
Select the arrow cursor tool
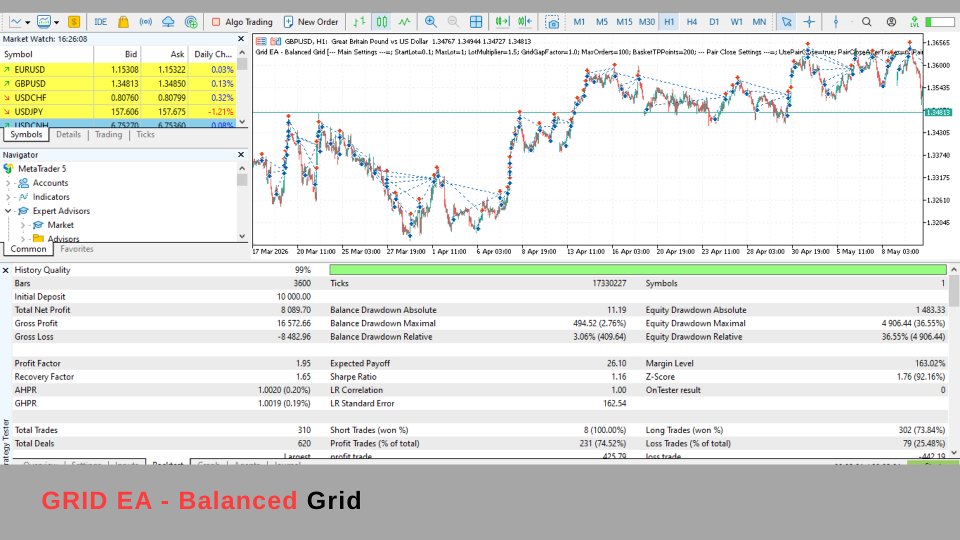pos(787,22)
